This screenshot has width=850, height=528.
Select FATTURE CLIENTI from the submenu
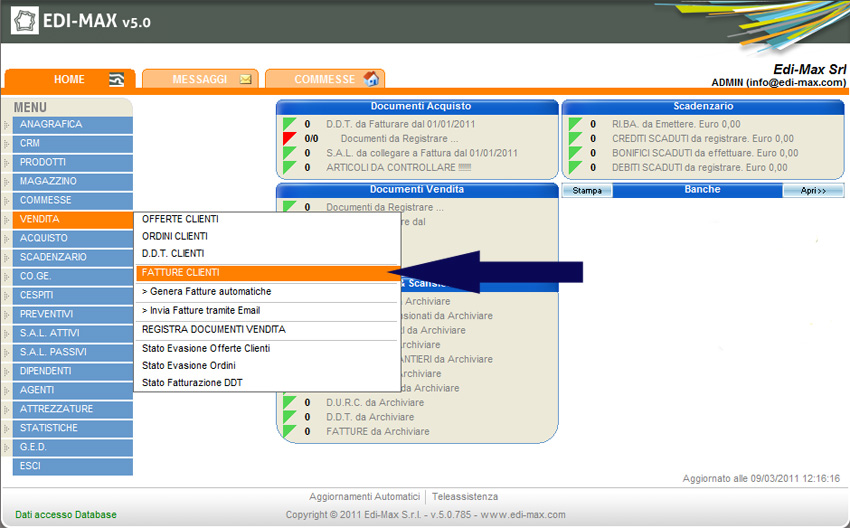tap(181, 272)
